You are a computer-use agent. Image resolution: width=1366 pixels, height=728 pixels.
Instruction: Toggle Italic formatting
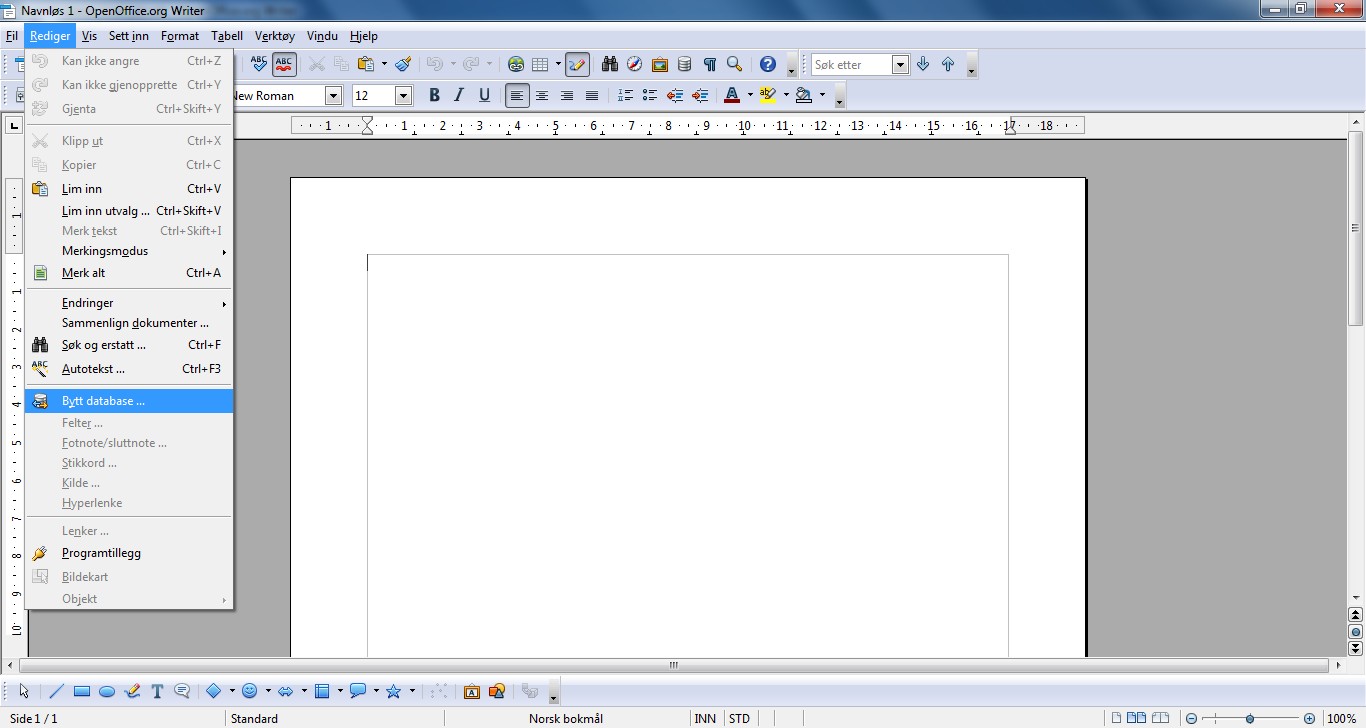coord(459,96)
